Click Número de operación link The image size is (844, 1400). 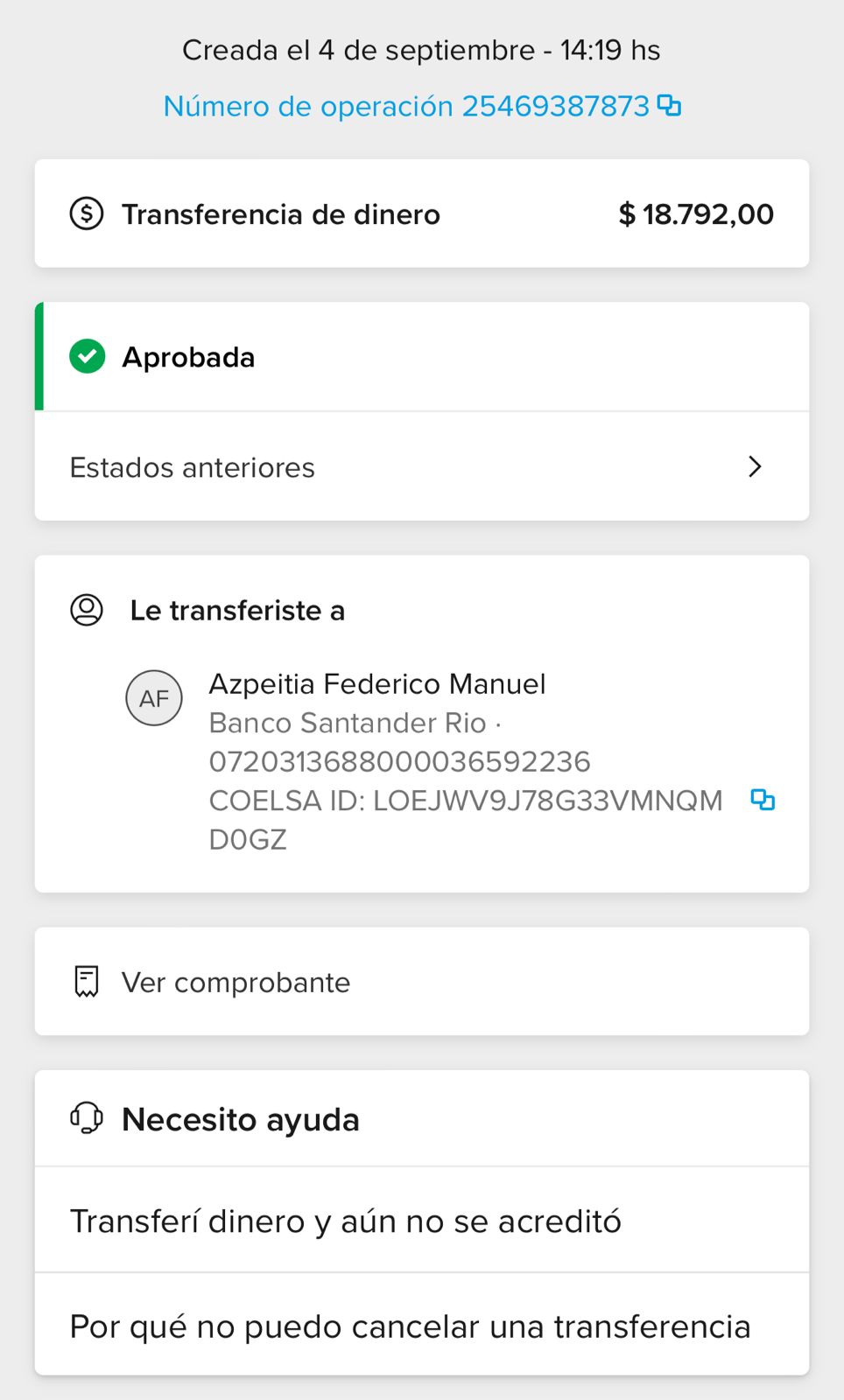(x=406, y=106)
